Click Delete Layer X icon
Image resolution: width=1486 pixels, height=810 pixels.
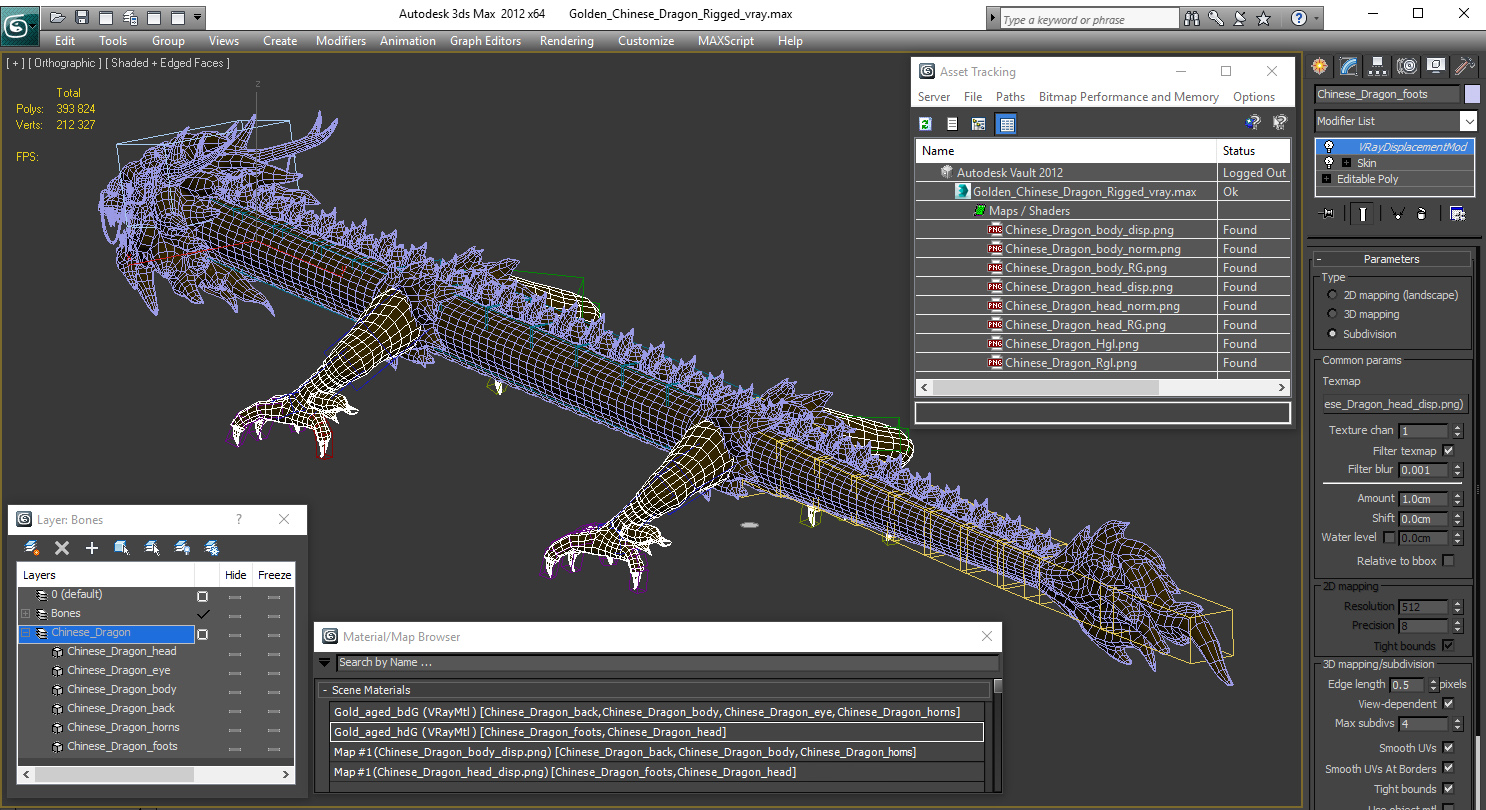coord(62,548)
